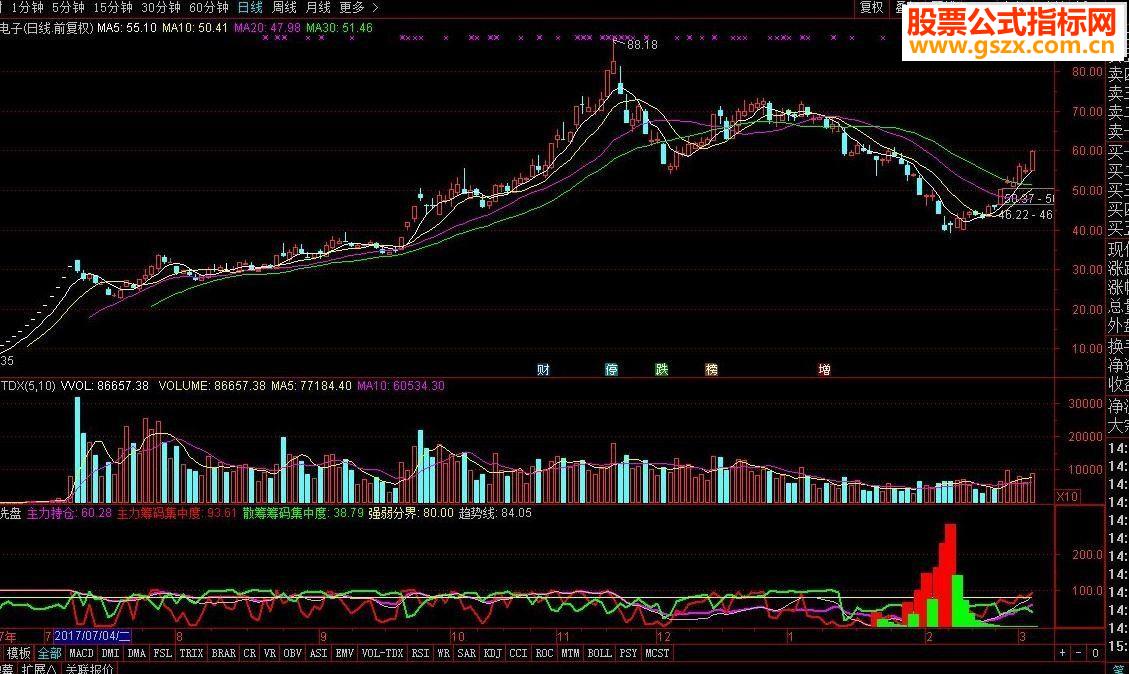Apply the MCST indicator
The width and height of the screenshot is (1129, 674).
coord(657,653)
